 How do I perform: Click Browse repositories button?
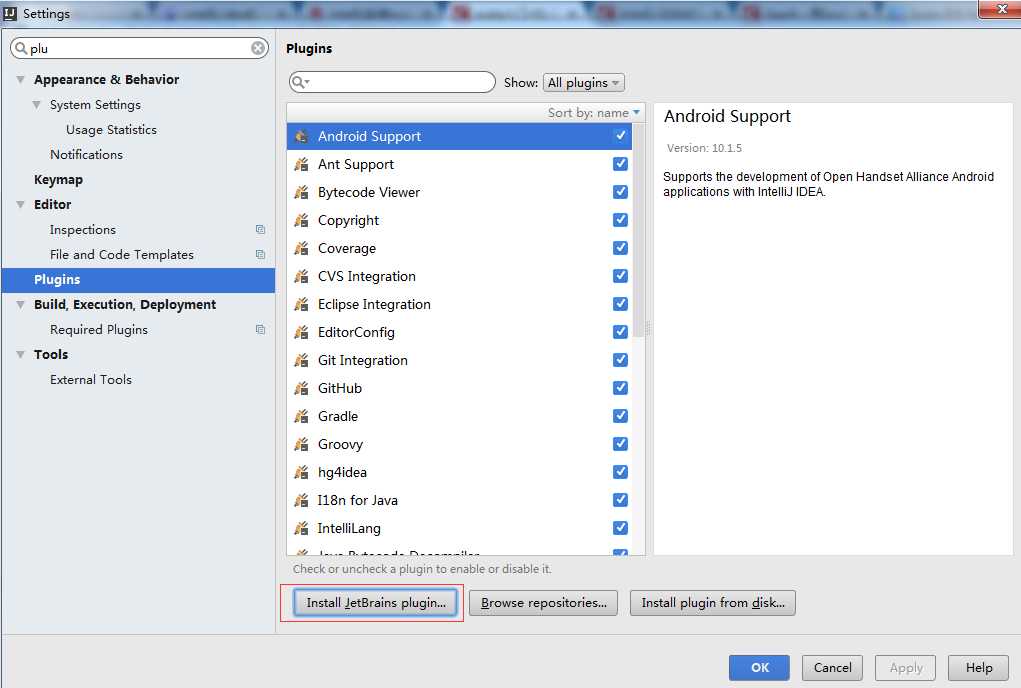pos(543,603)
